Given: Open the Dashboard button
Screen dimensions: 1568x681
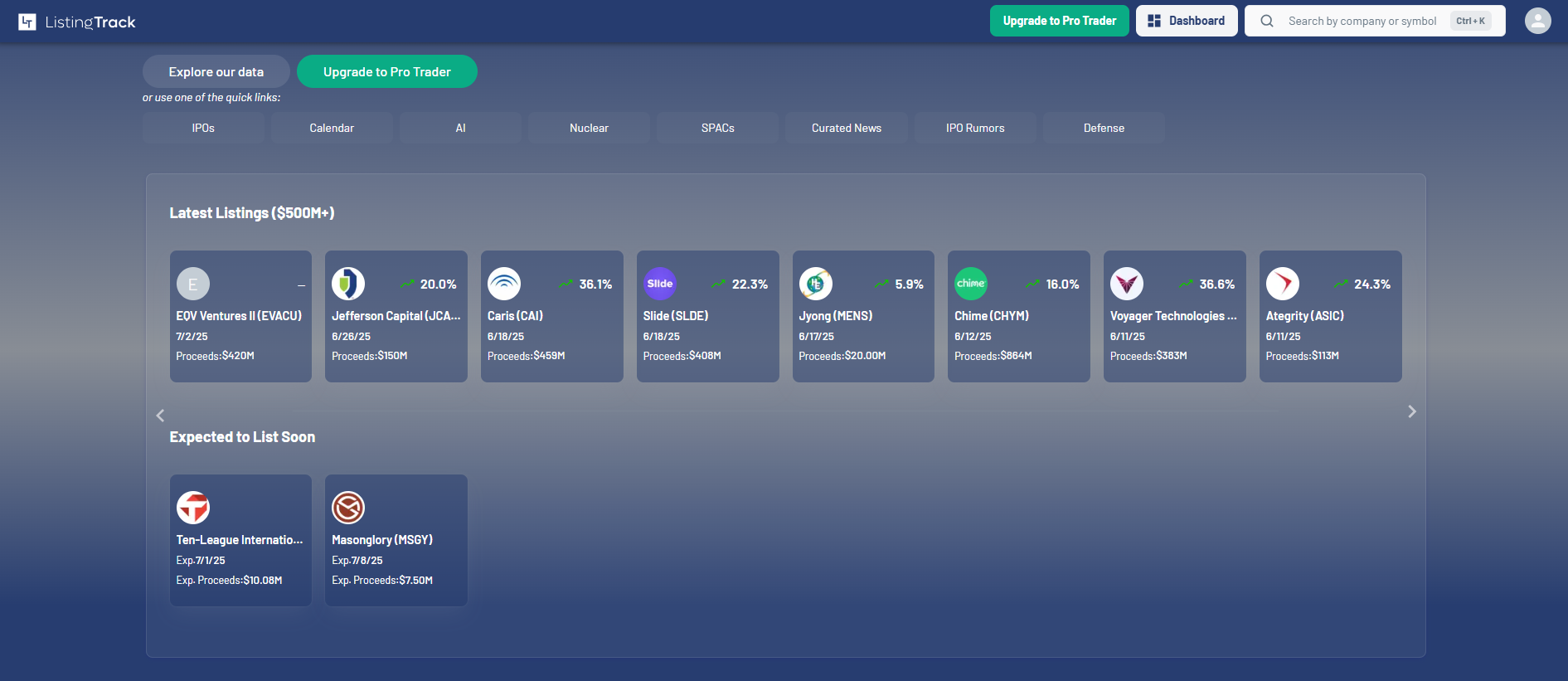Looking at the screenshot, I should coord(1187,21).
